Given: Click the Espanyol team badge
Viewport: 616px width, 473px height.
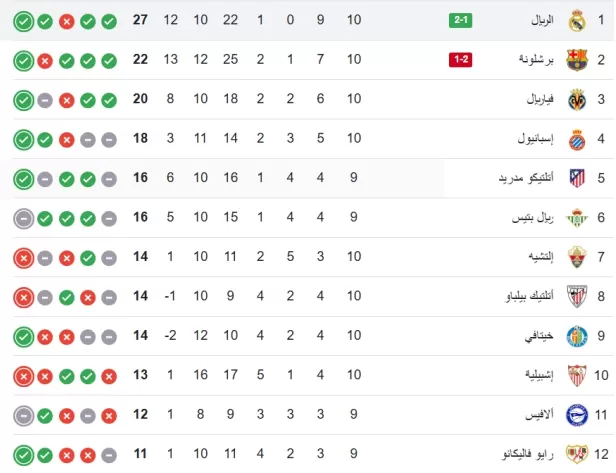Looking at the screenshot, I should click(x=576, y=139).
